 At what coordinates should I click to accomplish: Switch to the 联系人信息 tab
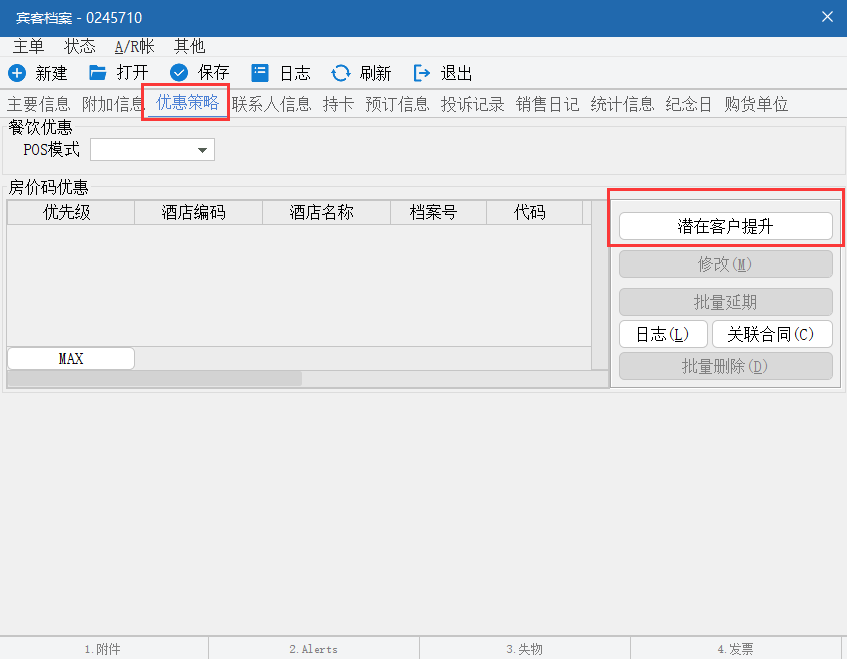tap(271, 104)
